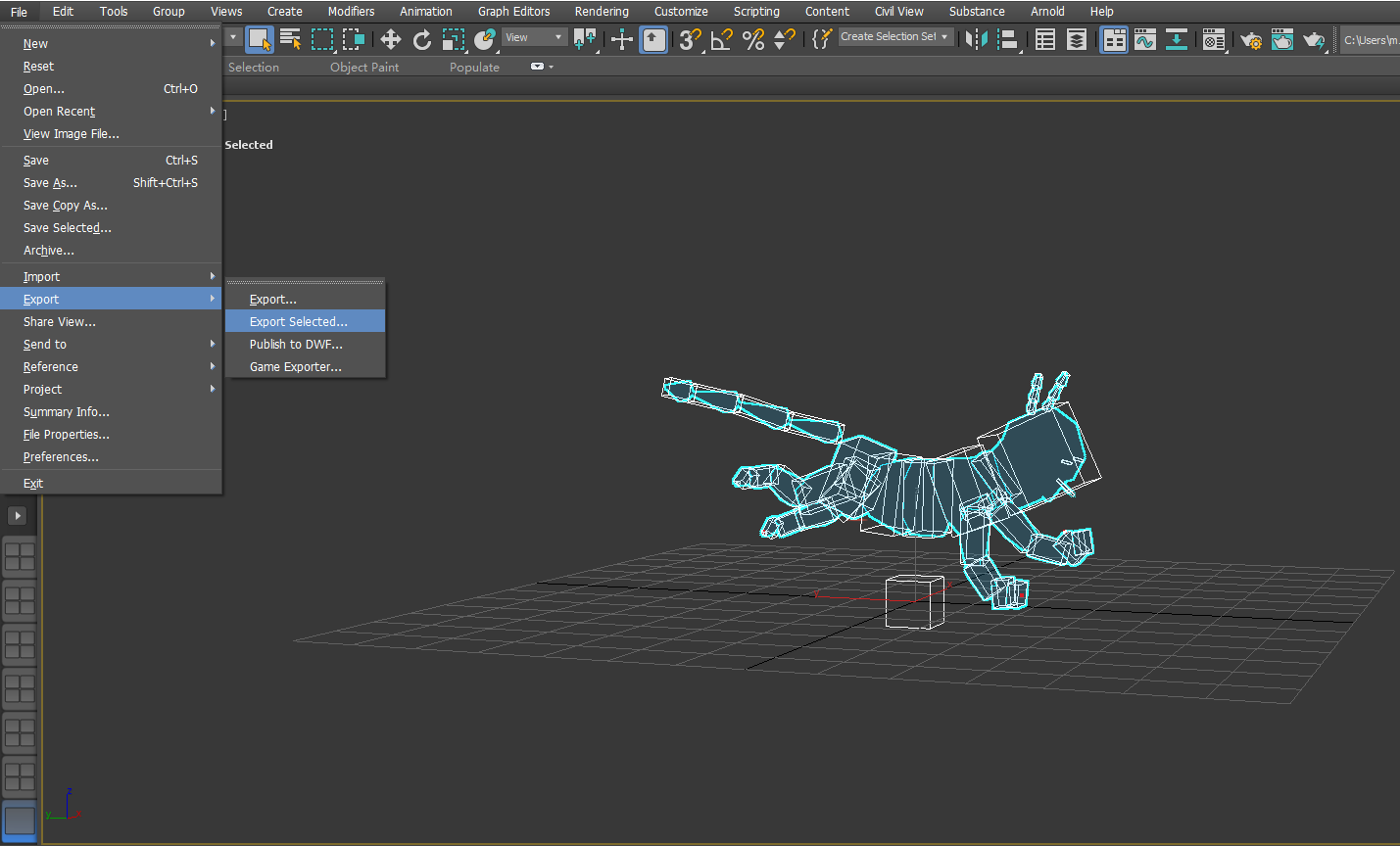
Task: Toggle Keyboard Shortcut Override
Action: click(653, 39)
